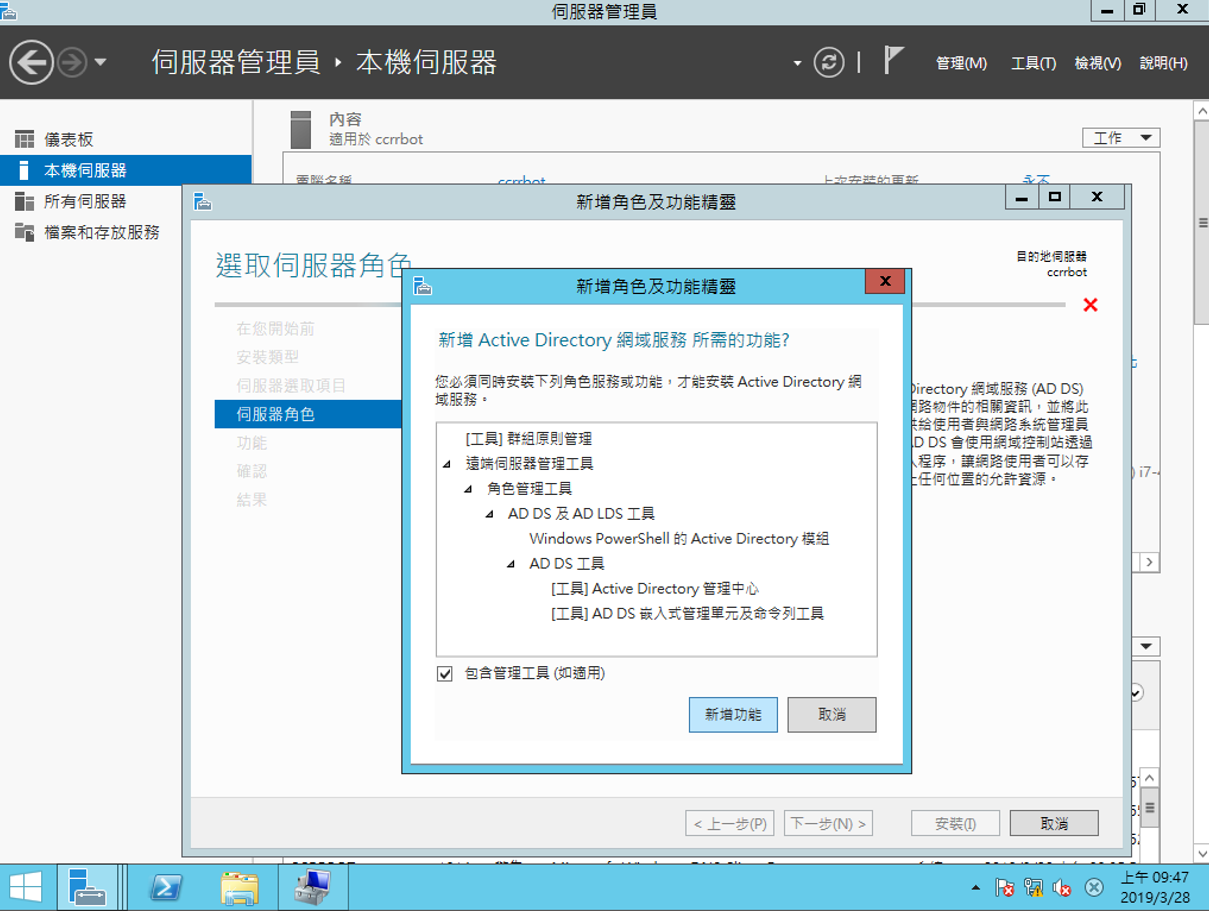1209x911 pixels.
Task: Click the server icon beside 本機伺服器
Action: [24, 171]
